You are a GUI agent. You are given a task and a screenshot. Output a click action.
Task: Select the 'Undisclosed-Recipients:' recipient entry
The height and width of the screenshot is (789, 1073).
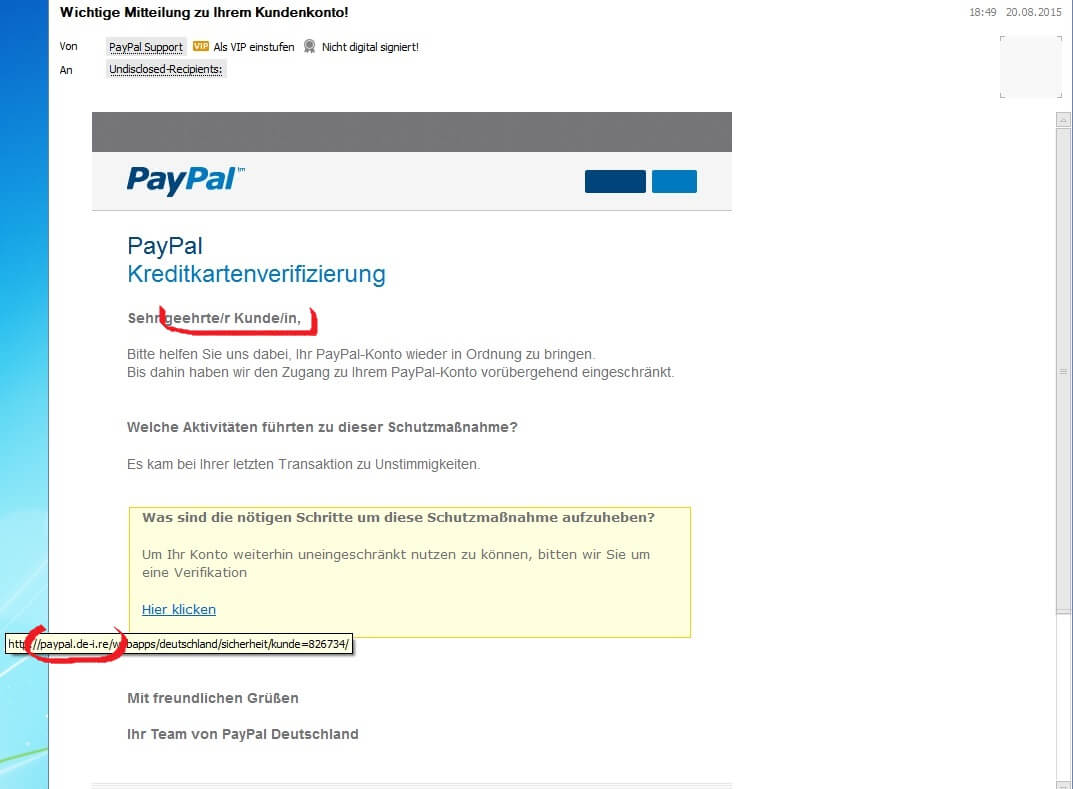click(x=166, y=69)
